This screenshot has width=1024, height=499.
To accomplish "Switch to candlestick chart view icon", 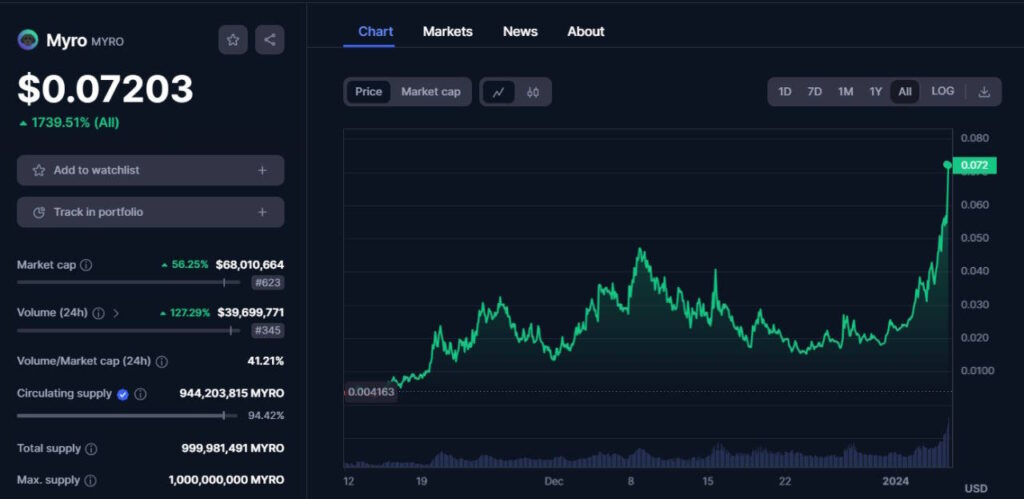I will point(533,92).
